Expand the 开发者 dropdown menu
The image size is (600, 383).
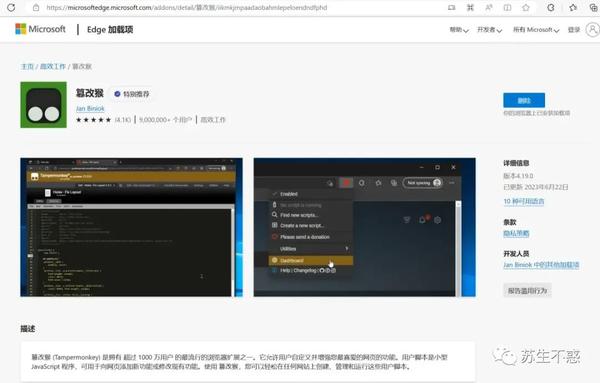489,30
